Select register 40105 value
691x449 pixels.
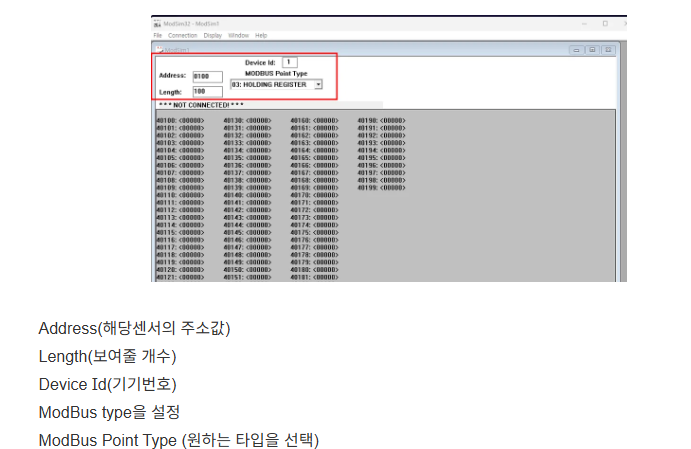[191, 158]
